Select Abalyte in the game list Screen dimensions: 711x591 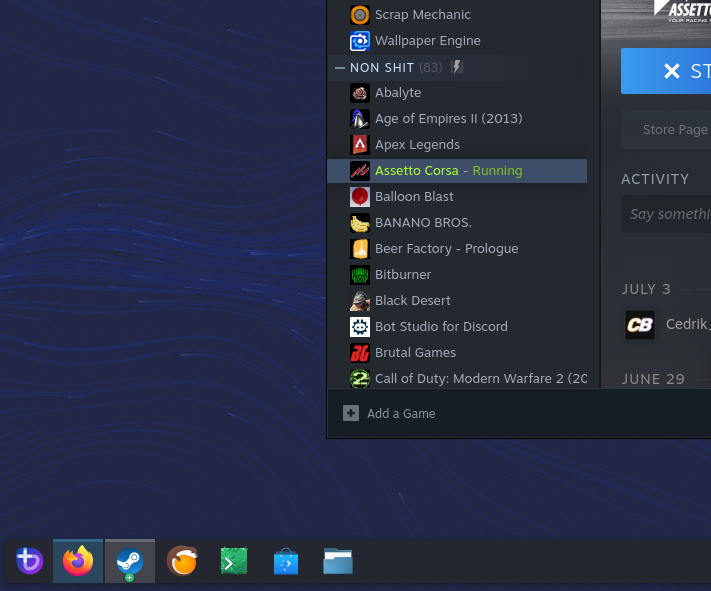click(x=457, y=93)
